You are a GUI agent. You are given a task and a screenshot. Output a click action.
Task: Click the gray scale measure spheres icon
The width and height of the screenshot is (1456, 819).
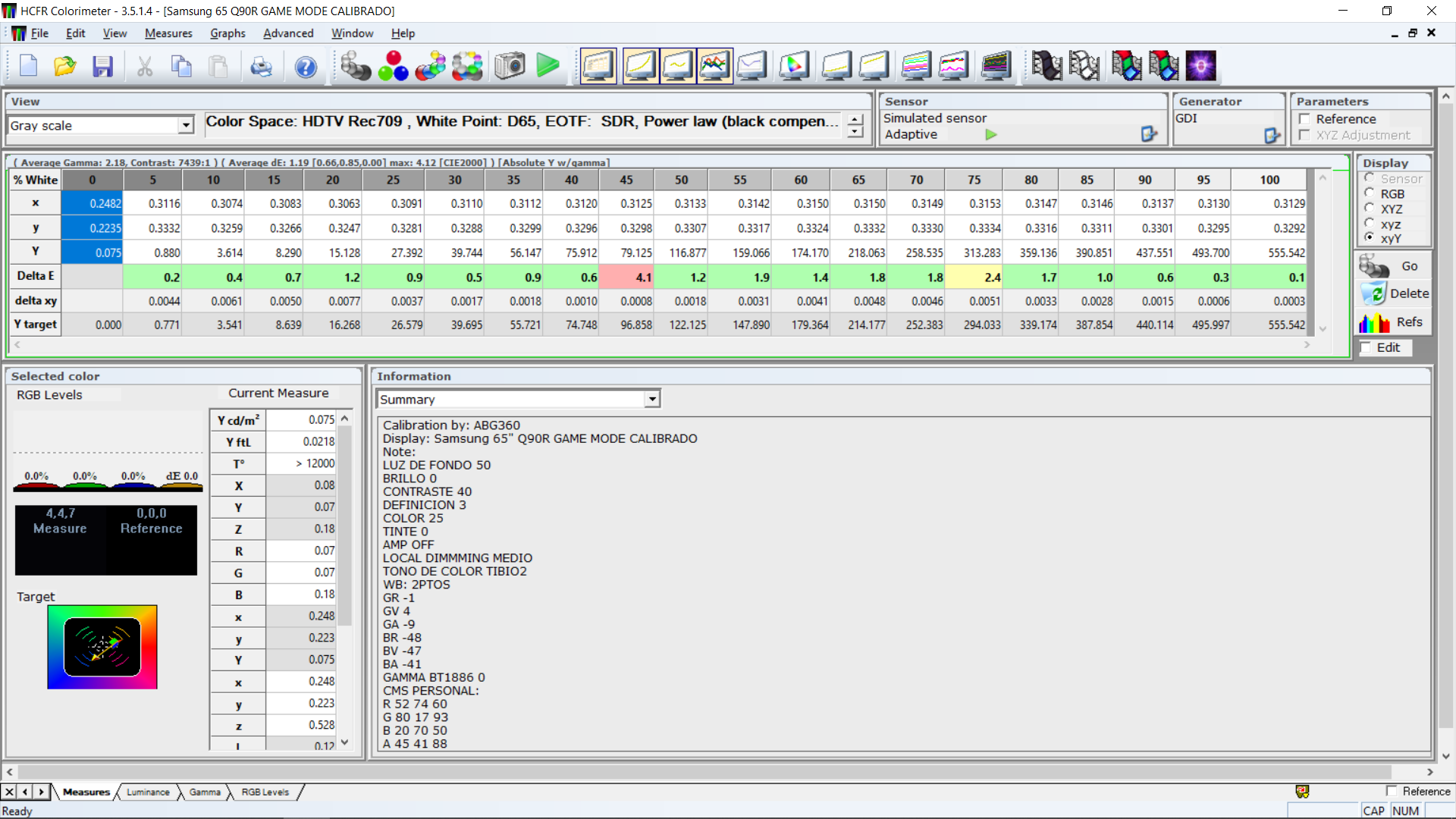coord(355,67)
